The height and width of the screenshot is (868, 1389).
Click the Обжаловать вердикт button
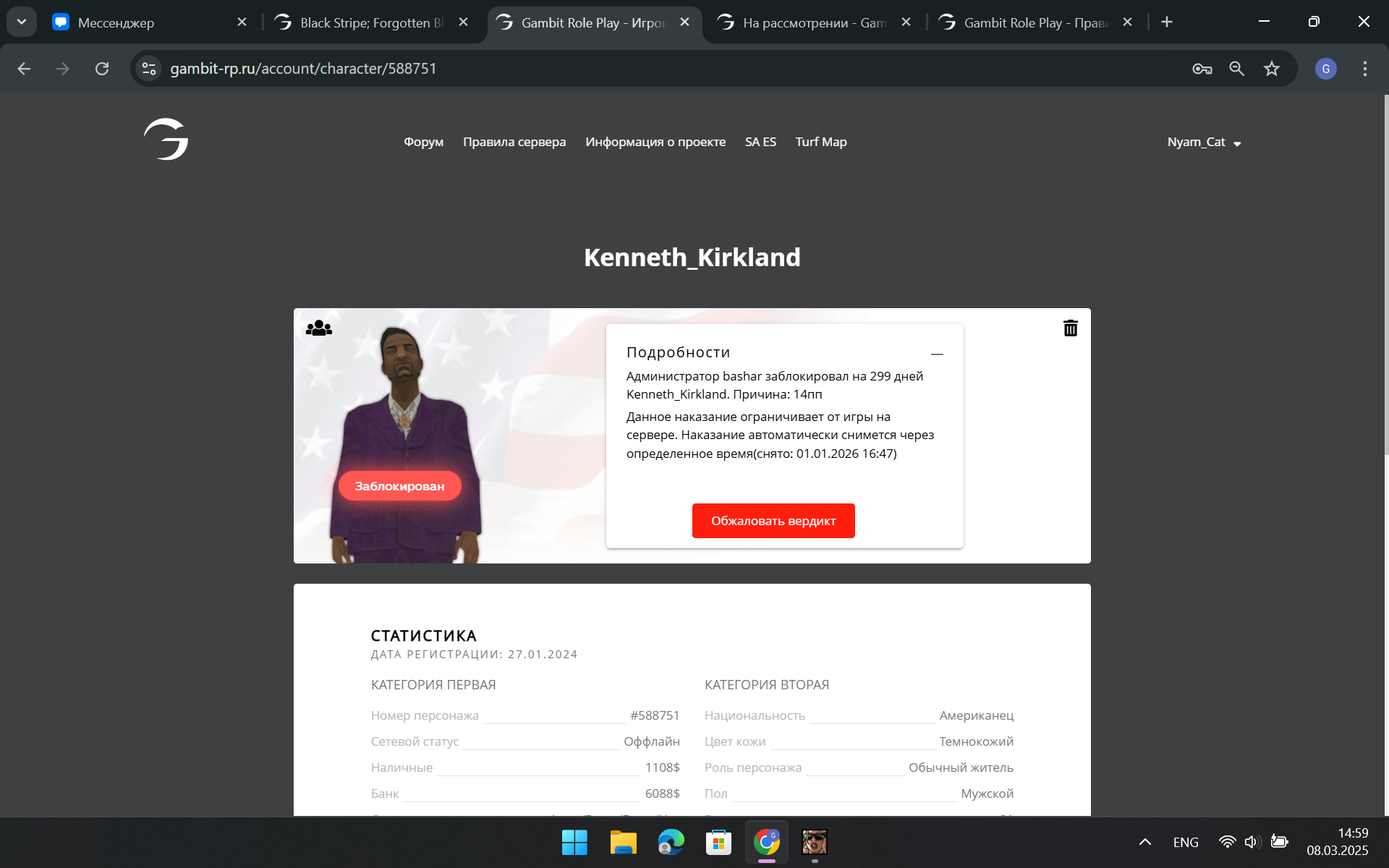[x=773, y=521]
